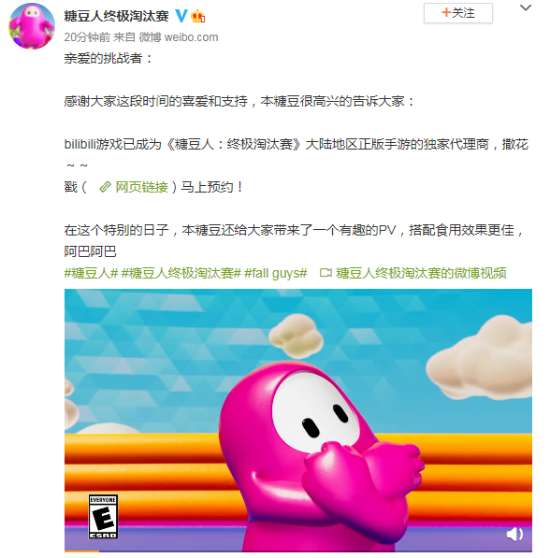Click the 糖豆人终极淘汰赛 account name
Screen dimensions: 550x558
(116, 16)
